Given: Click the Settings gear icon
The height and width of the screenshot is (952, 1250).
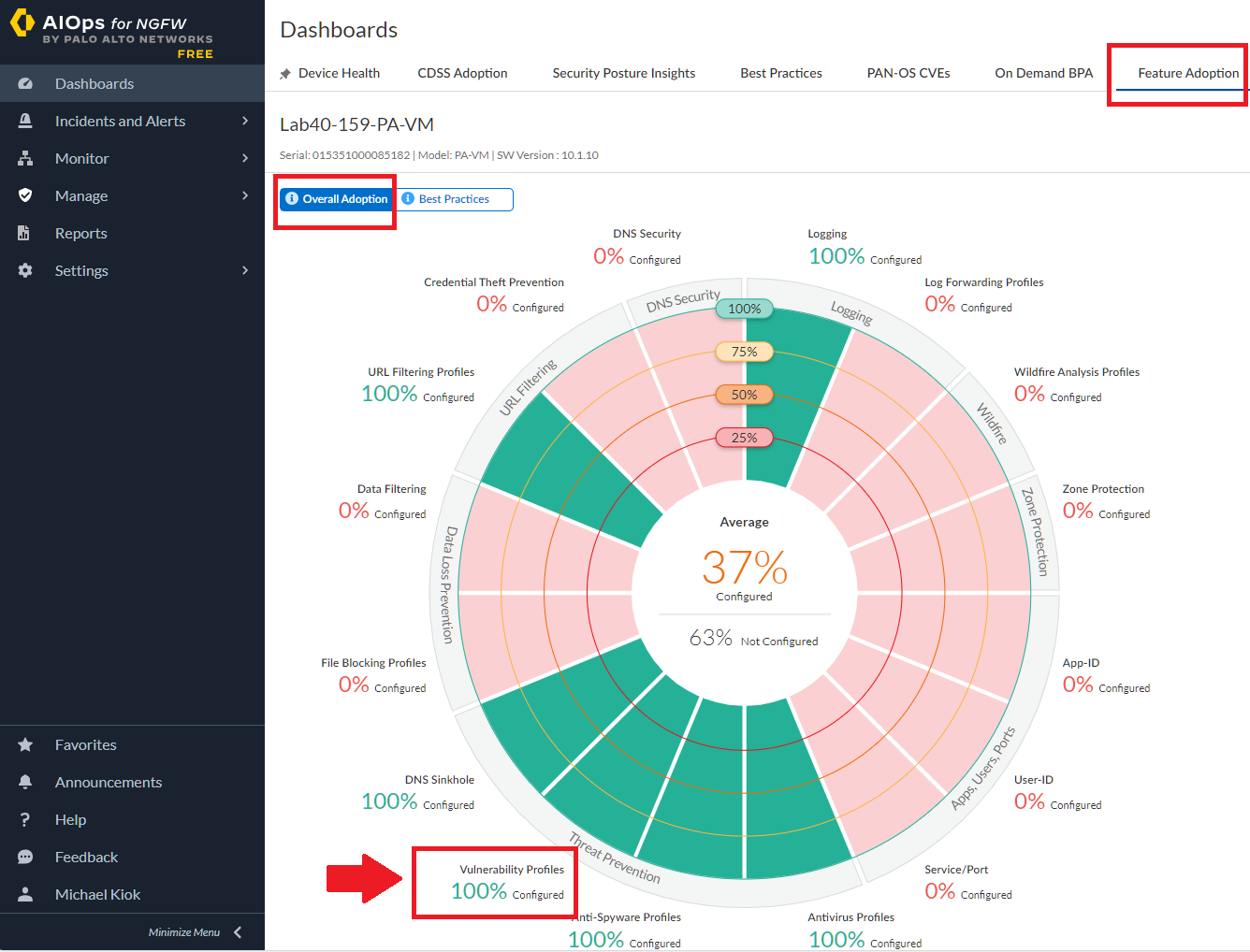Looking at the screenshot, I should [25, 271].
